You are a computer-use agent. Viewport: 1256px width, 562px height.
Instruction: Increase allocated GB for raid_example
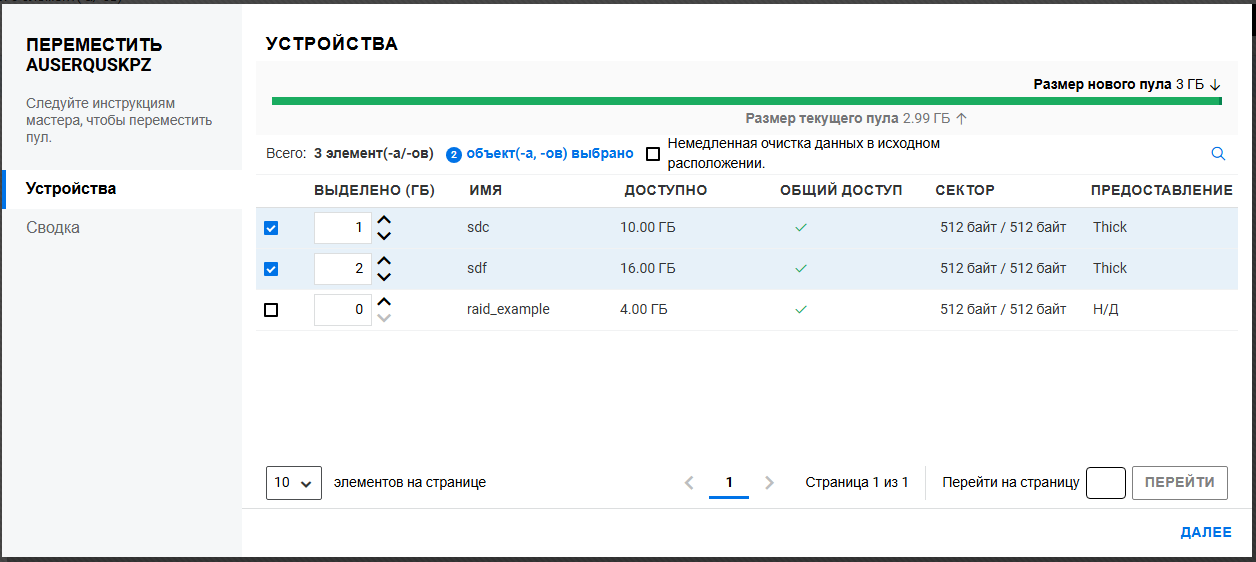pyautogui.click(x=384, y=302)
